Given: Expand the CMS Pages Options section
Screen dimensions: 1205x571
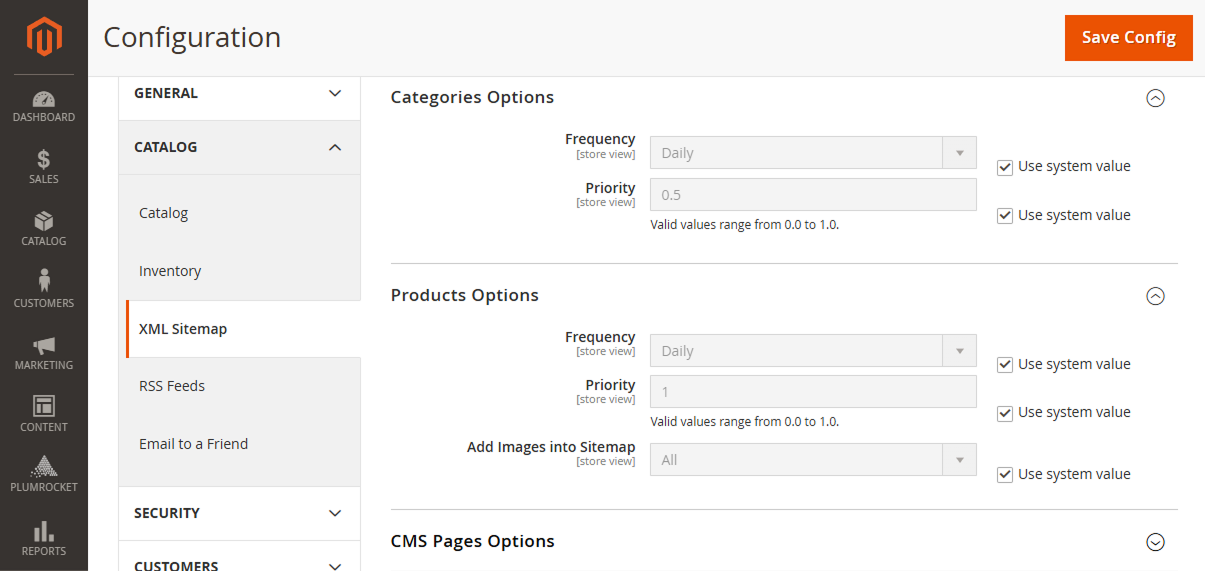Looking at the screenshot, I should click(1155, 542).
